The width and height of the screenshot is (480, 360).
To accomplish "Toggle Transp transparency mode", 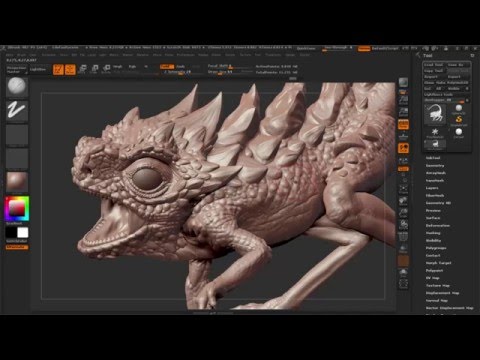I will (403, 248).
